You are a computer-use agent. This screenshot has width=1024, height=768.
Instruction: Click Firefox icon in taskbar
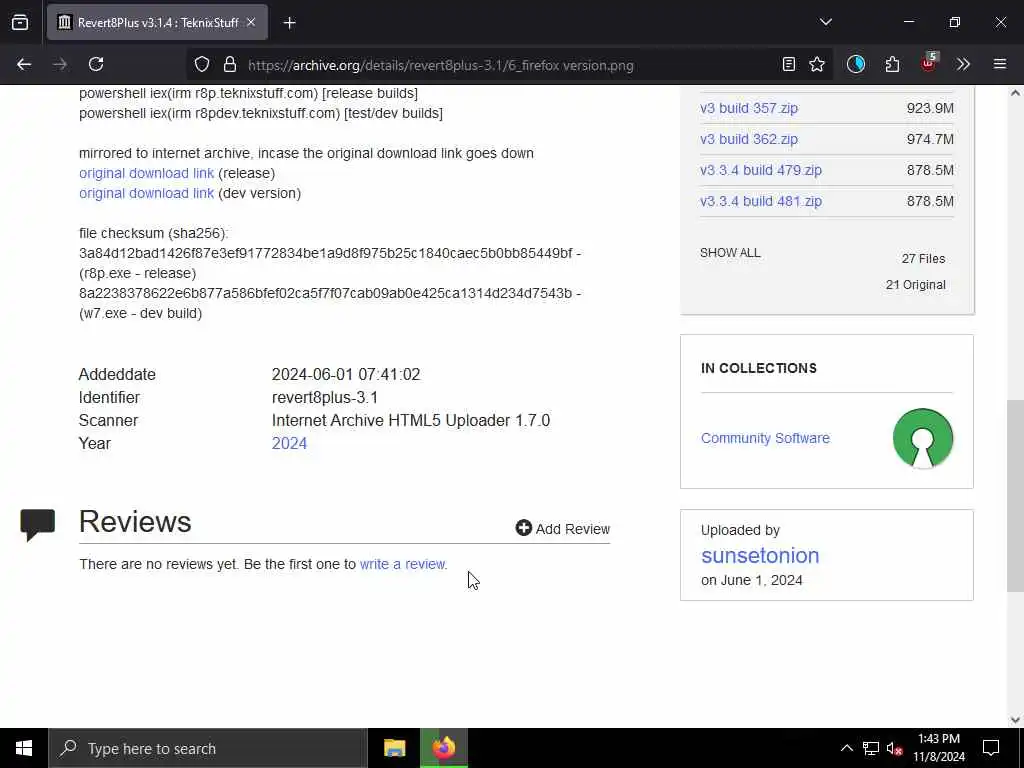coord(443,748)
